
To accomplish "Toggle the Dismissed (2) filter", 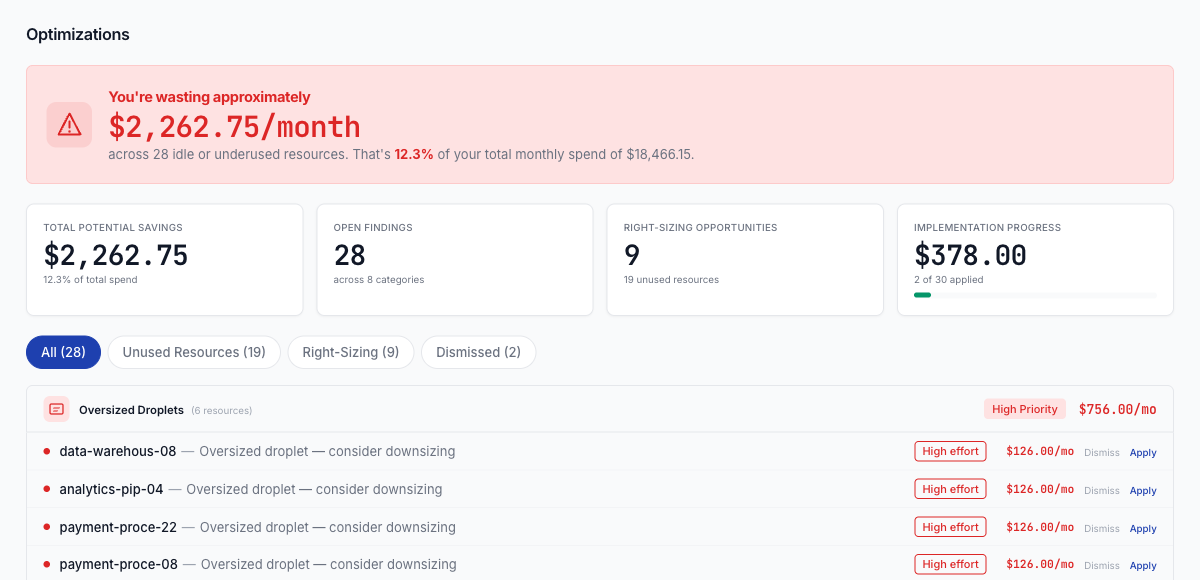I will pos(478,352).
